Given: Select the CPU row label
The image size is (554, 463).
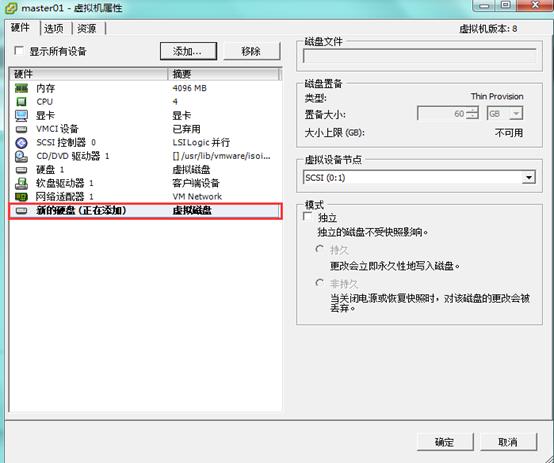Looking at the screenshot, I should (45, 102).
